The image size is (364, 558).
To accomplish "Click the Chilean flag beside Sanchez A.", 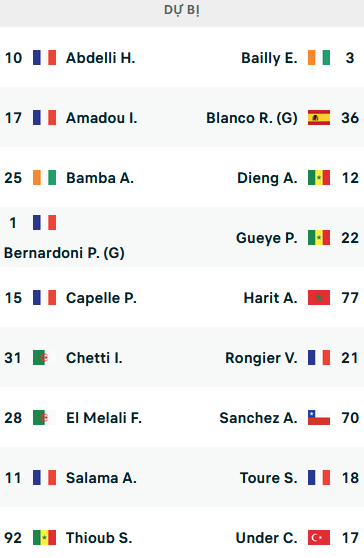I will 319,417.
